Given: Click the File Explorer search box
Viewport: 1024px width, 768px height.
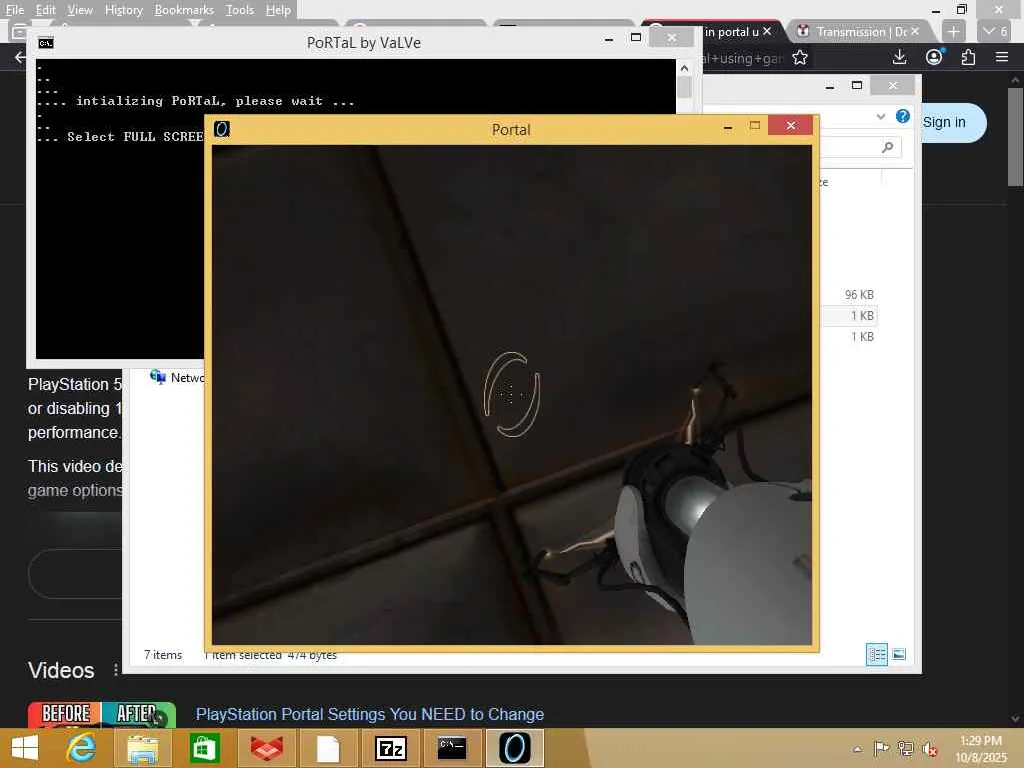Looking at the screenshot, I should point(861,147).
